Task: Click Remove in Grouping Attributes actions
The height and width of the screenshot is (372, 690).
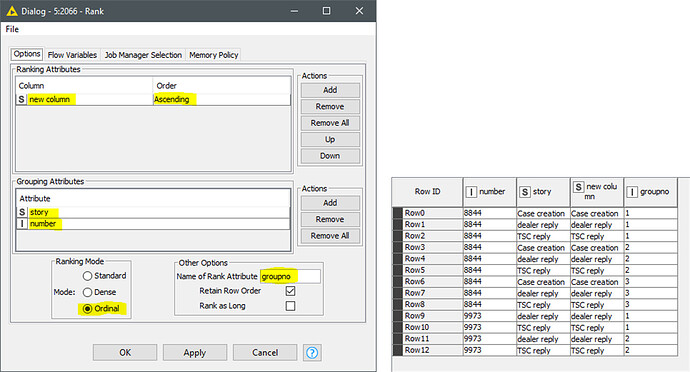Action: (x=330, y=219)
